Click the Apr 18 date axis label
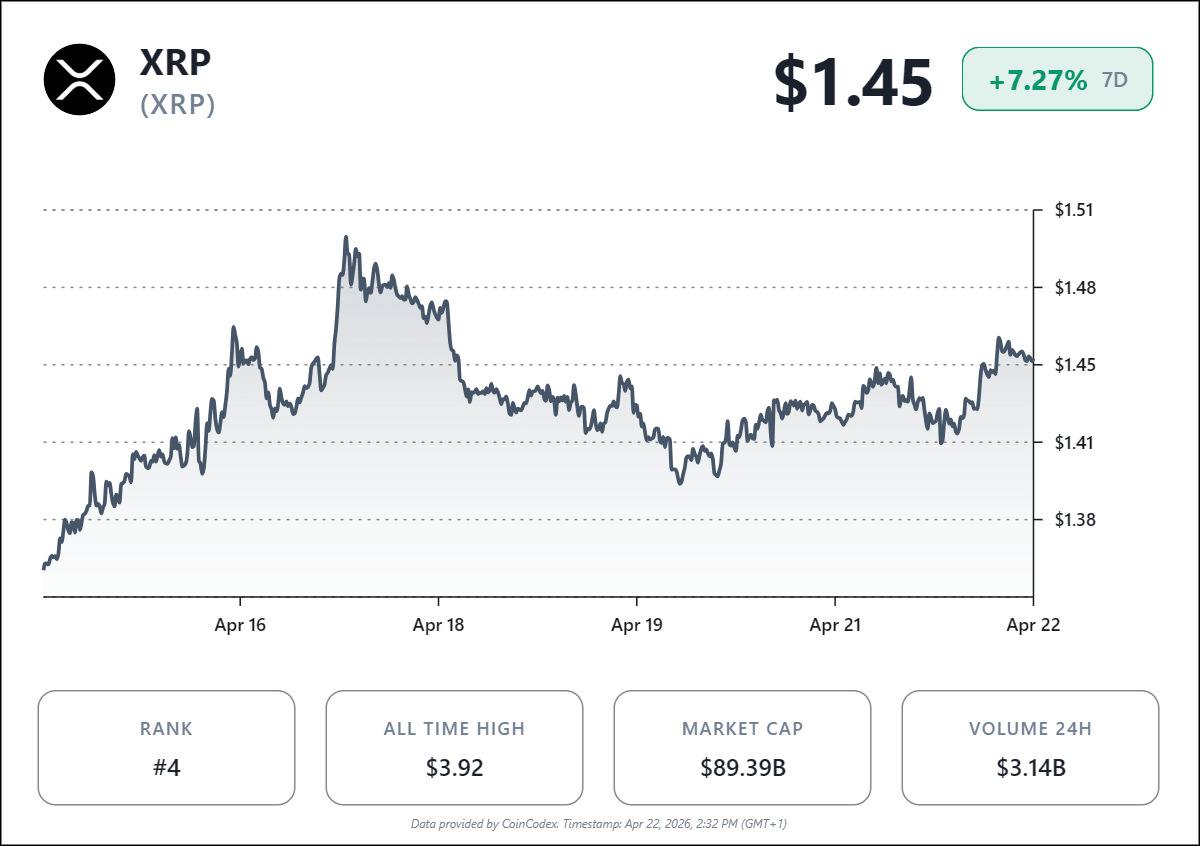 click(439, 626)
